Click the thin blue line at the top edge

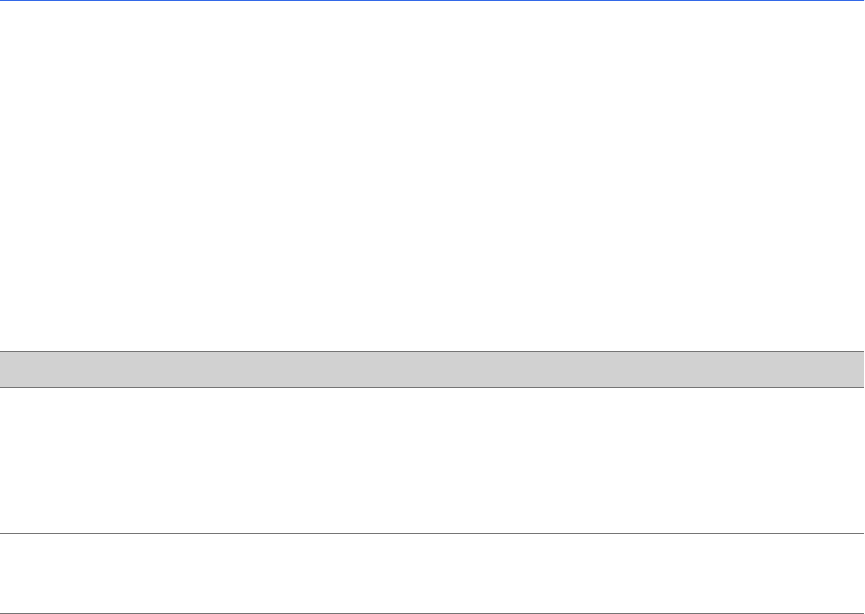432,0
